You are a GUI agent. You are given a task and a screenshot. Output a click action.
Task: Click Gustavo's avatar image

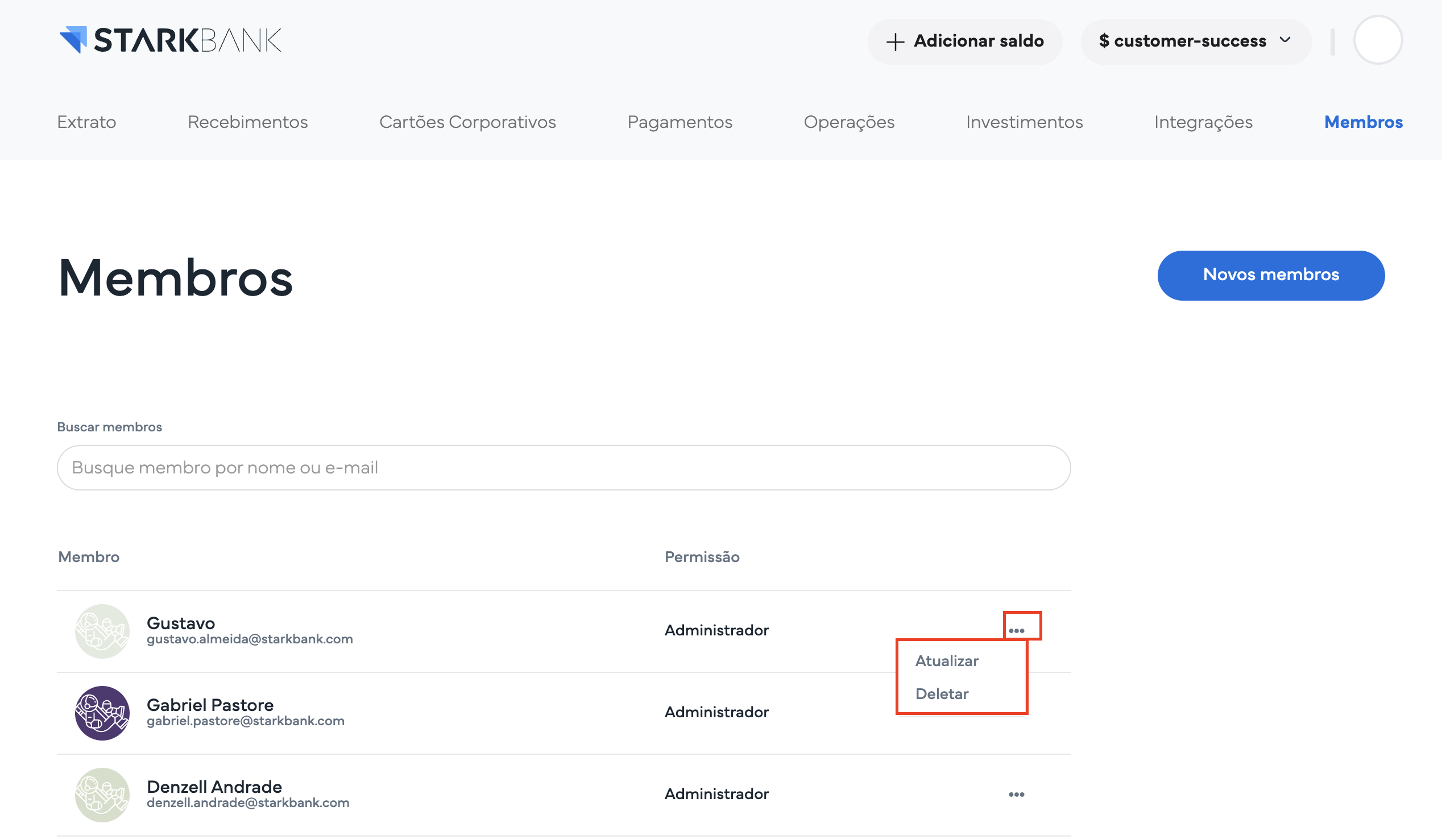tap(102, 631)
